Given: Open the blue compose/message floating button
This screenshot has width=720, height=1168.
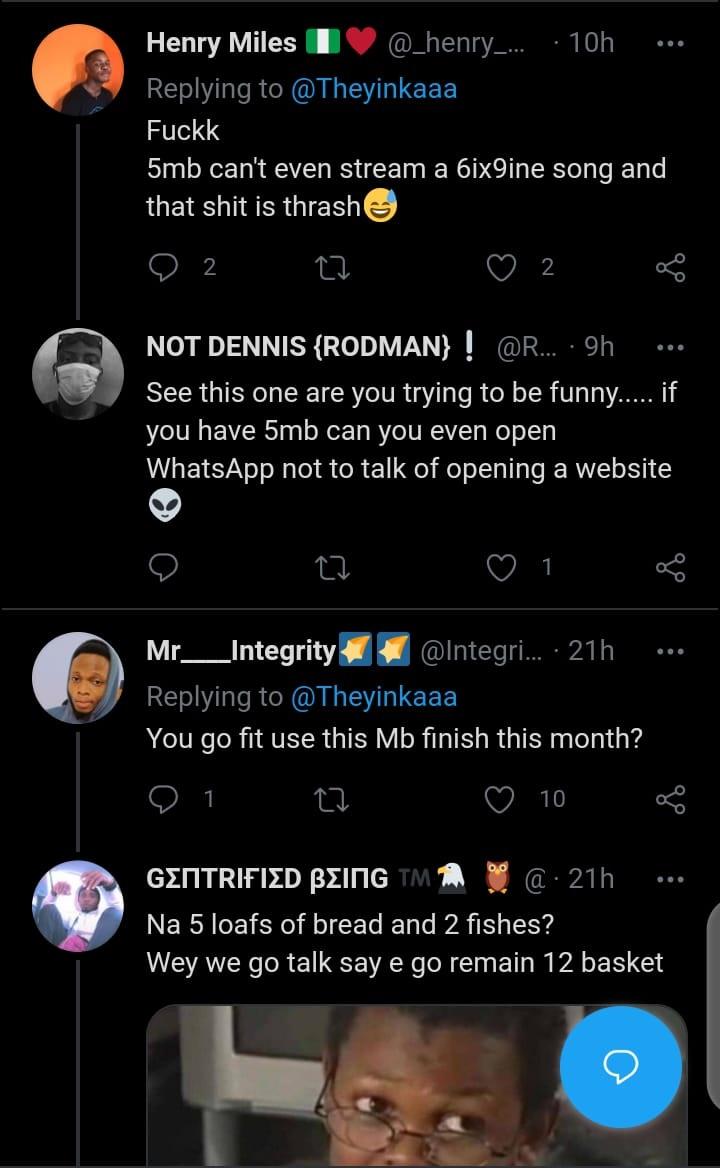Looking at the screenshot, I should (621, 1067).
